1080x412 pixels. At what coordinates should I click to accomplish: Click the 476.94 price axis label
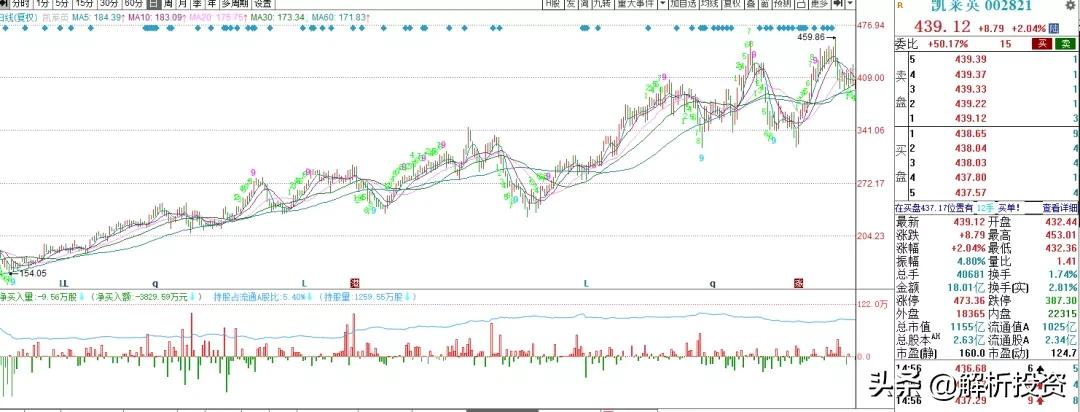tap(871, 25)
